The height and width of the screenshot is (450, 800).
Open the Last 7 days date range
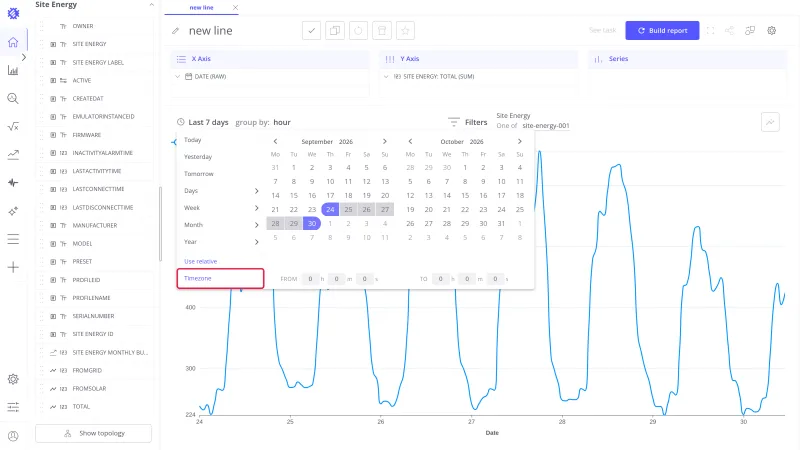tap(208, 122)
